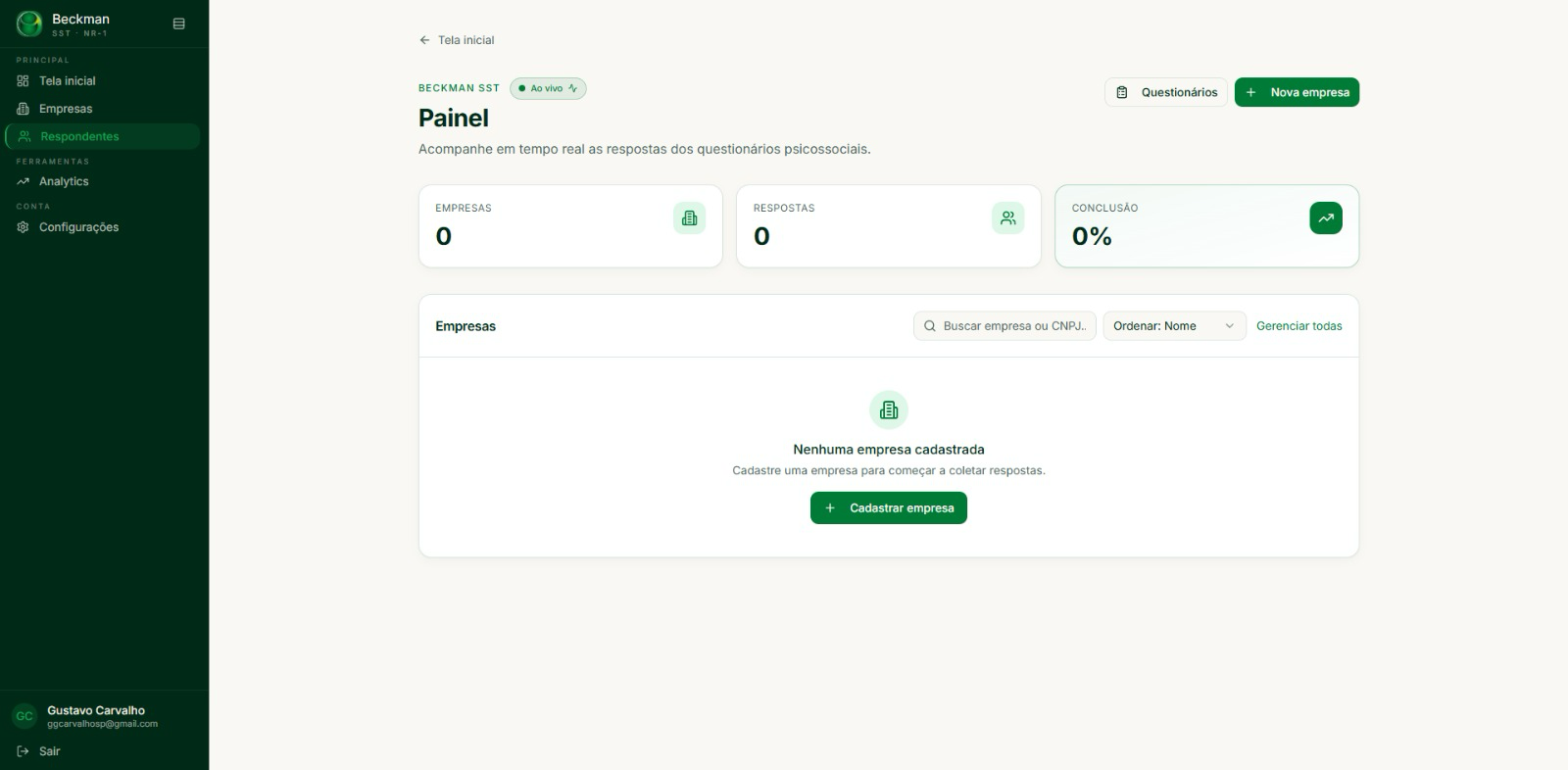Open Analytics in the sidebar
The width and height of the screenshot is (1568, 770).
[103, 181]
